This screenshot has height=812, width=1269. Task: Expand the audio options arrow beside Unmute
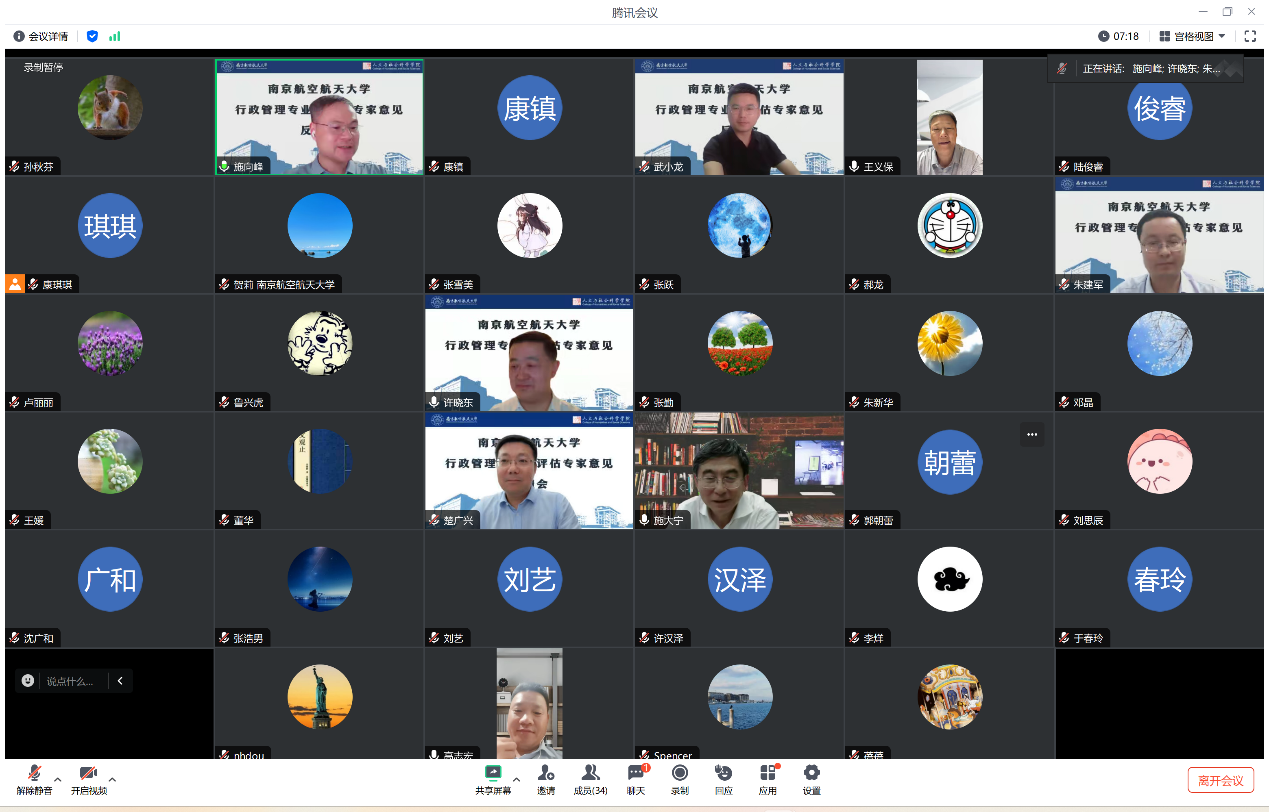(x=58, y=779)
